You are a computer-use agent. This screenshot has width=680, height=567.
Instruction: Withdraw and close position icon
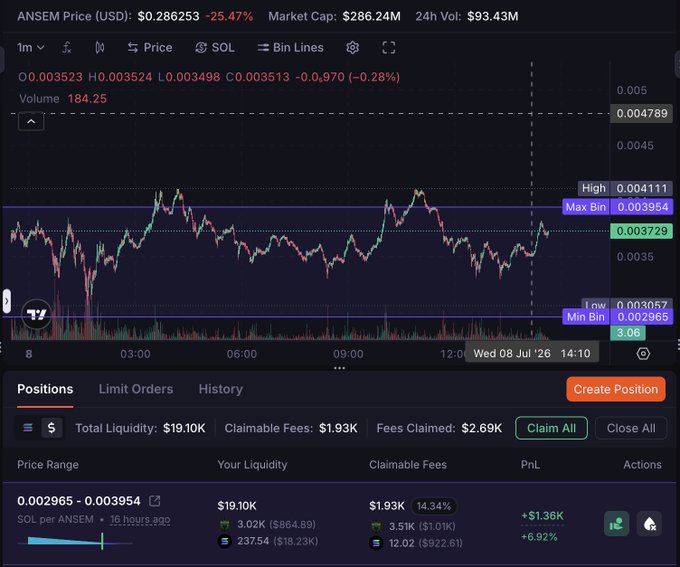tap(649, 524)
